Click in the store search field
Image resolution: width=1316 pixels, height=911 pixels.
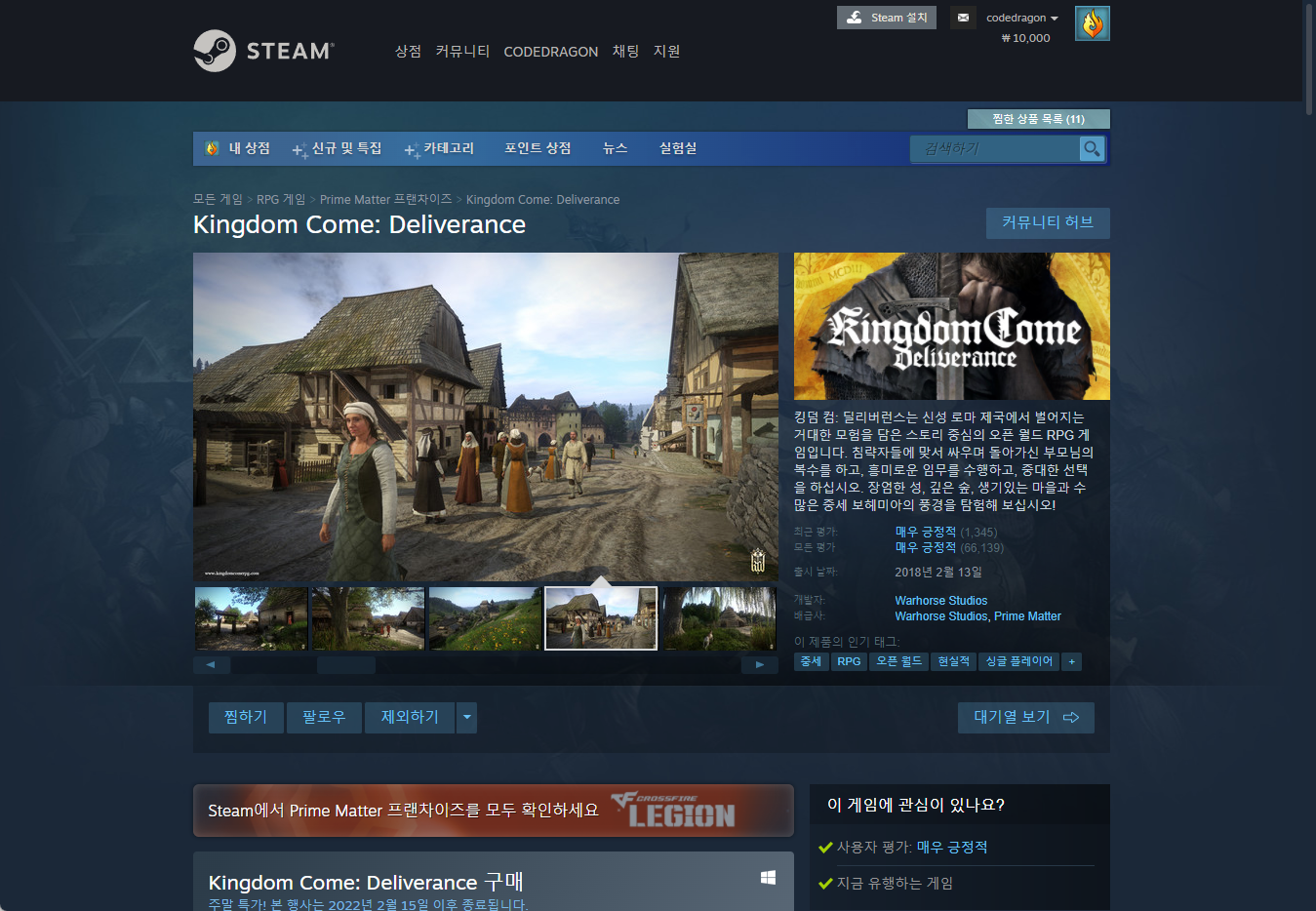pyautogui.click(x=995, y=148)
